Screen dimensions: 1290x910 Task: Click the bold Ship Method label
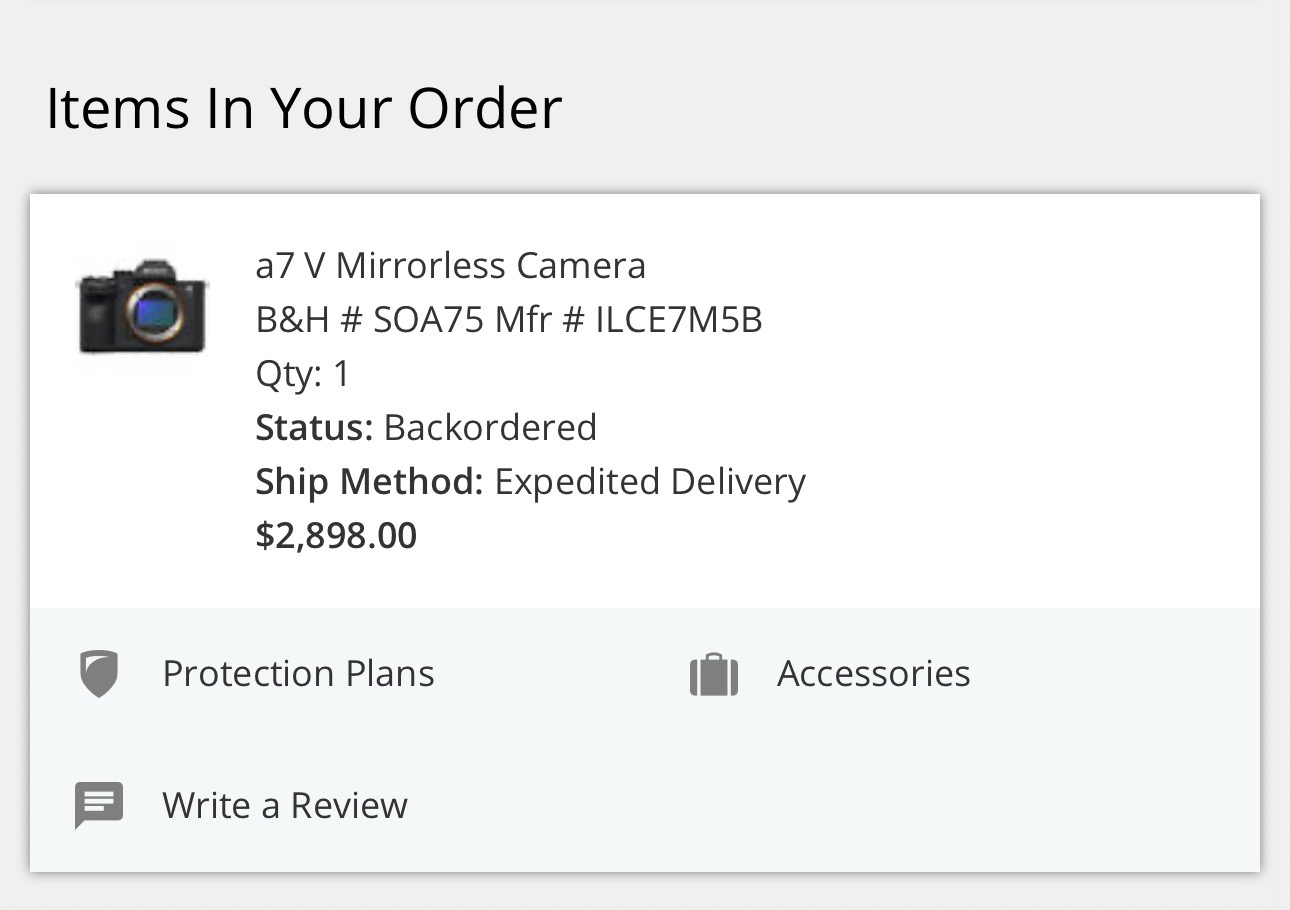369,482
